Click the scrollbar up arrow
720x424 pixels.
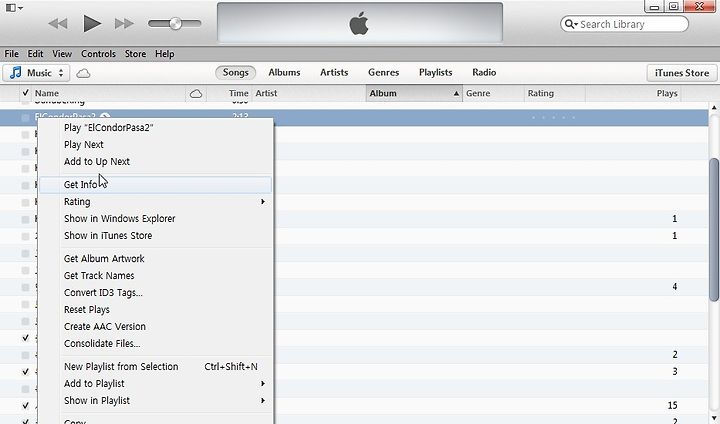pos(714,107)
